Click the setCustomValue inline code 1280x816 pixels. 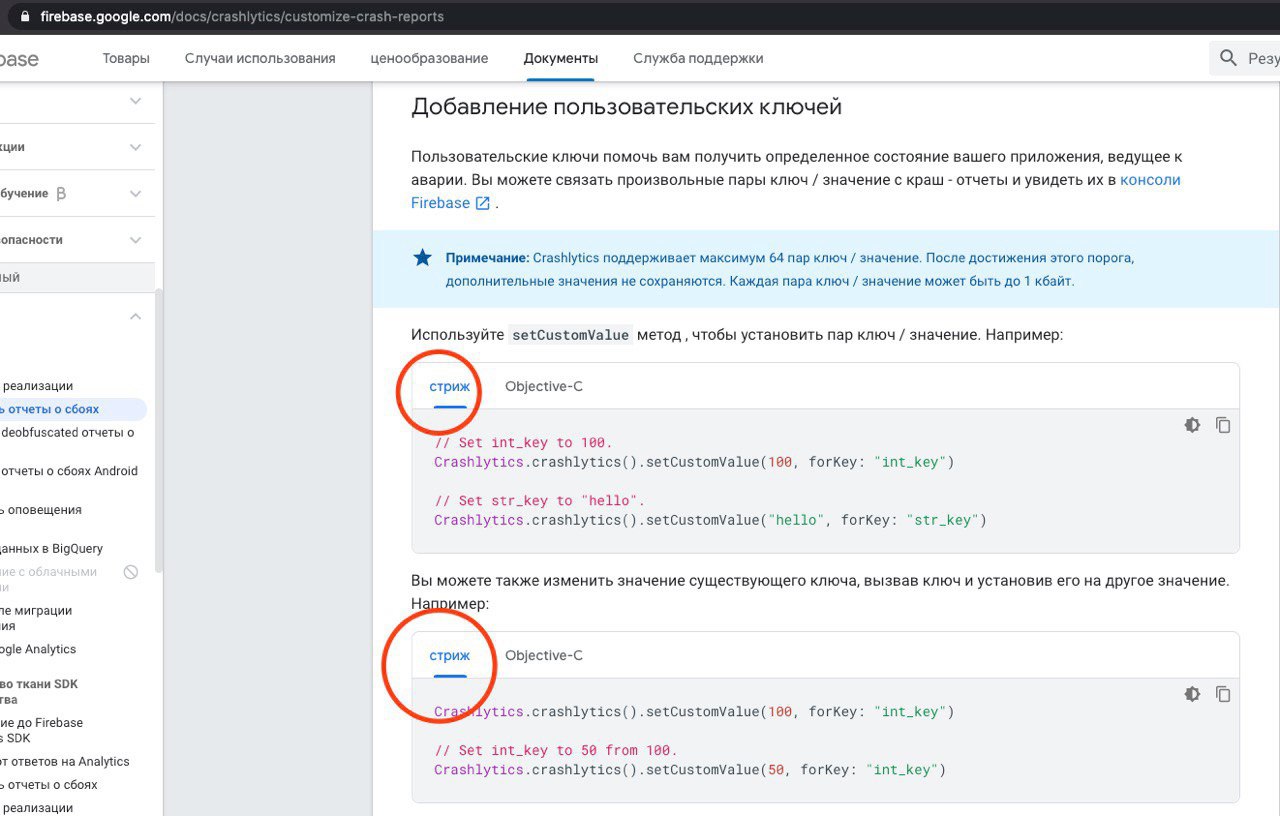point(570,335)
